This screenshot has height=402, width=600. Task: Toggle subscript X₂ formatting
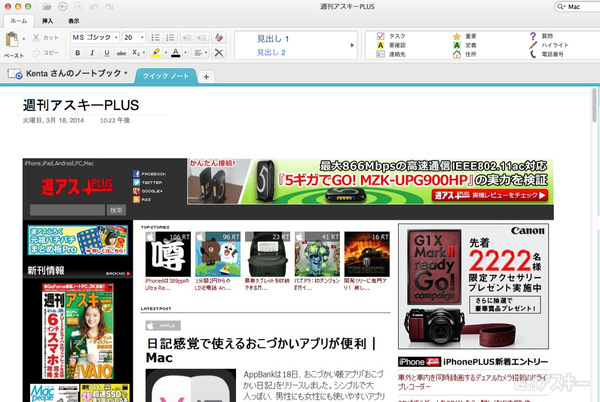[x=136, y=53]
